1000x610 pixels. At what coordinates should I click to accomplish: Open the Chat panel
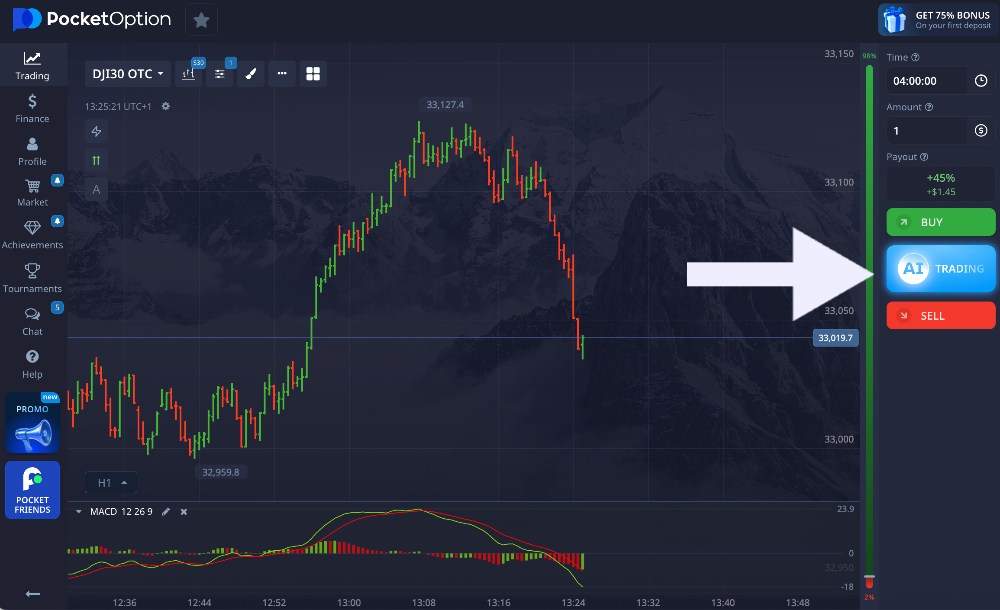pos(32,322)
